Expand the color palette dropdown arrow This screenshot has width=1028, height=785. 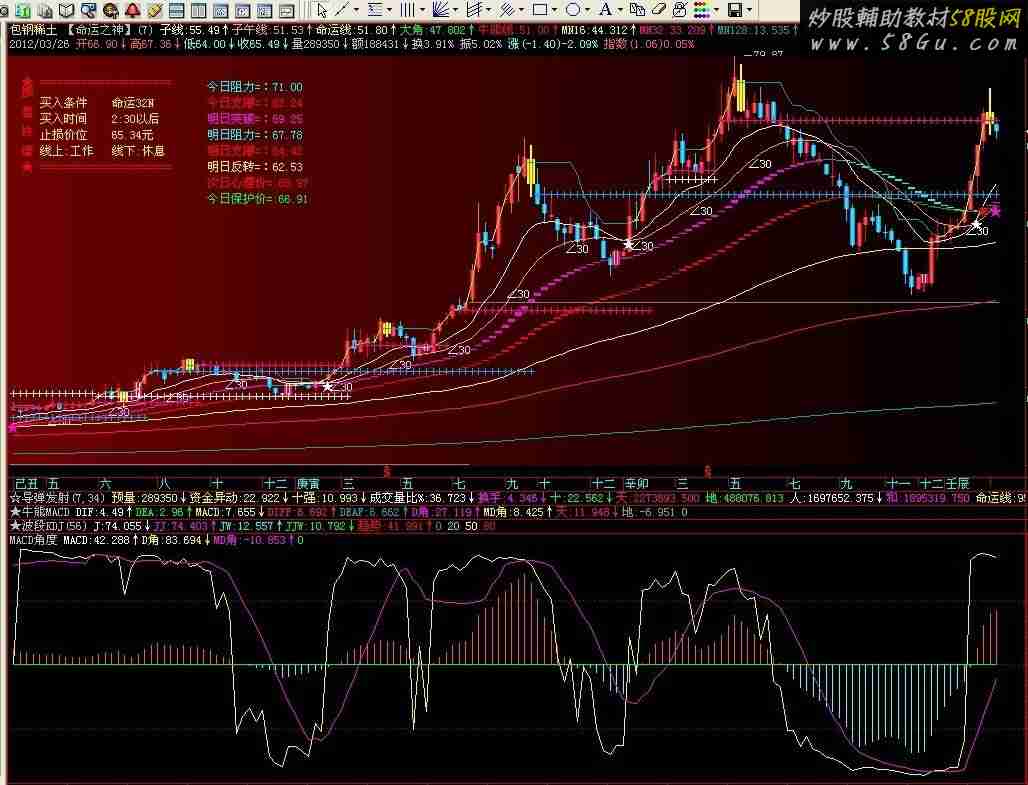717,10
